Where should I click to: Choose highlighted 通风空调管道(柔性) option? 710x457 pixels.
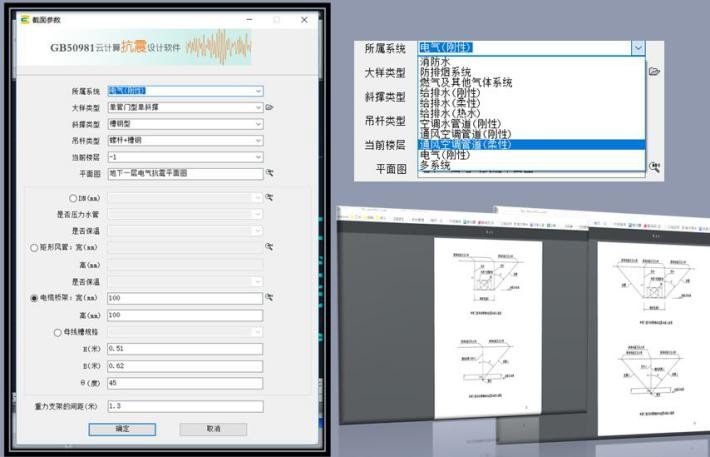pyautogui.click(x=531, y=144)
